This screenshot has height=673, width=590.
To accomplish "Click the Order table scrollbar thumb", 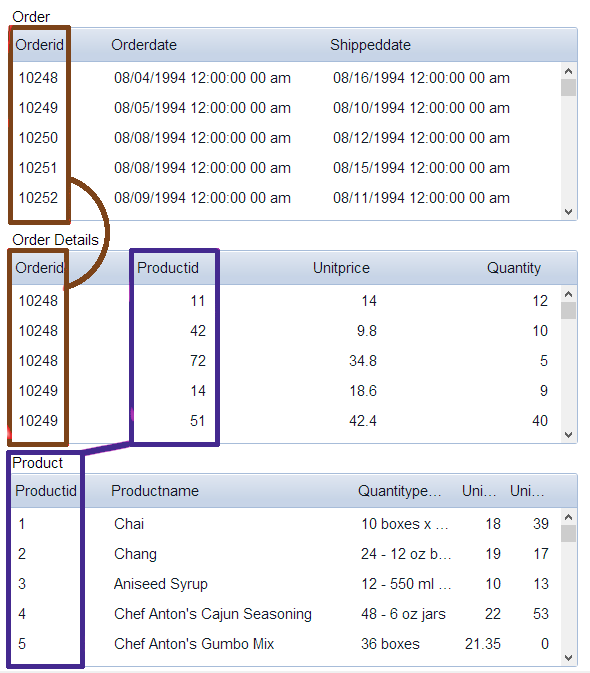I will point(568,88).
